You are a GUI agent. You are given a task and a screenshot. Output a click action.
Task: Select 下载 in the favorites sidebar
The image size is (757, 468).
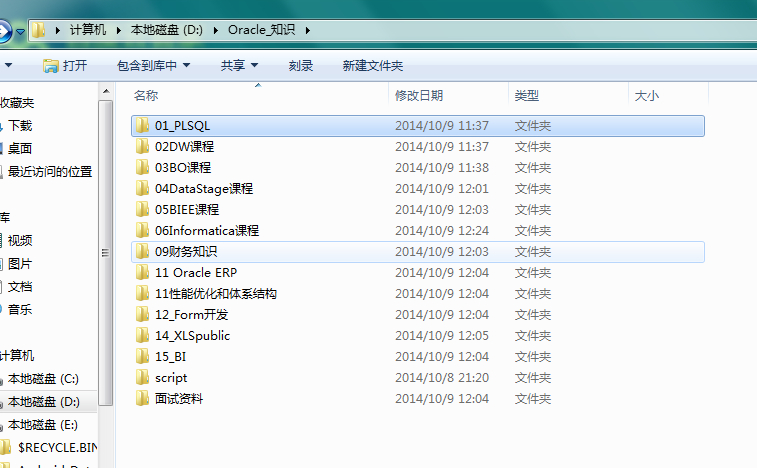click(x=20, y=126)
